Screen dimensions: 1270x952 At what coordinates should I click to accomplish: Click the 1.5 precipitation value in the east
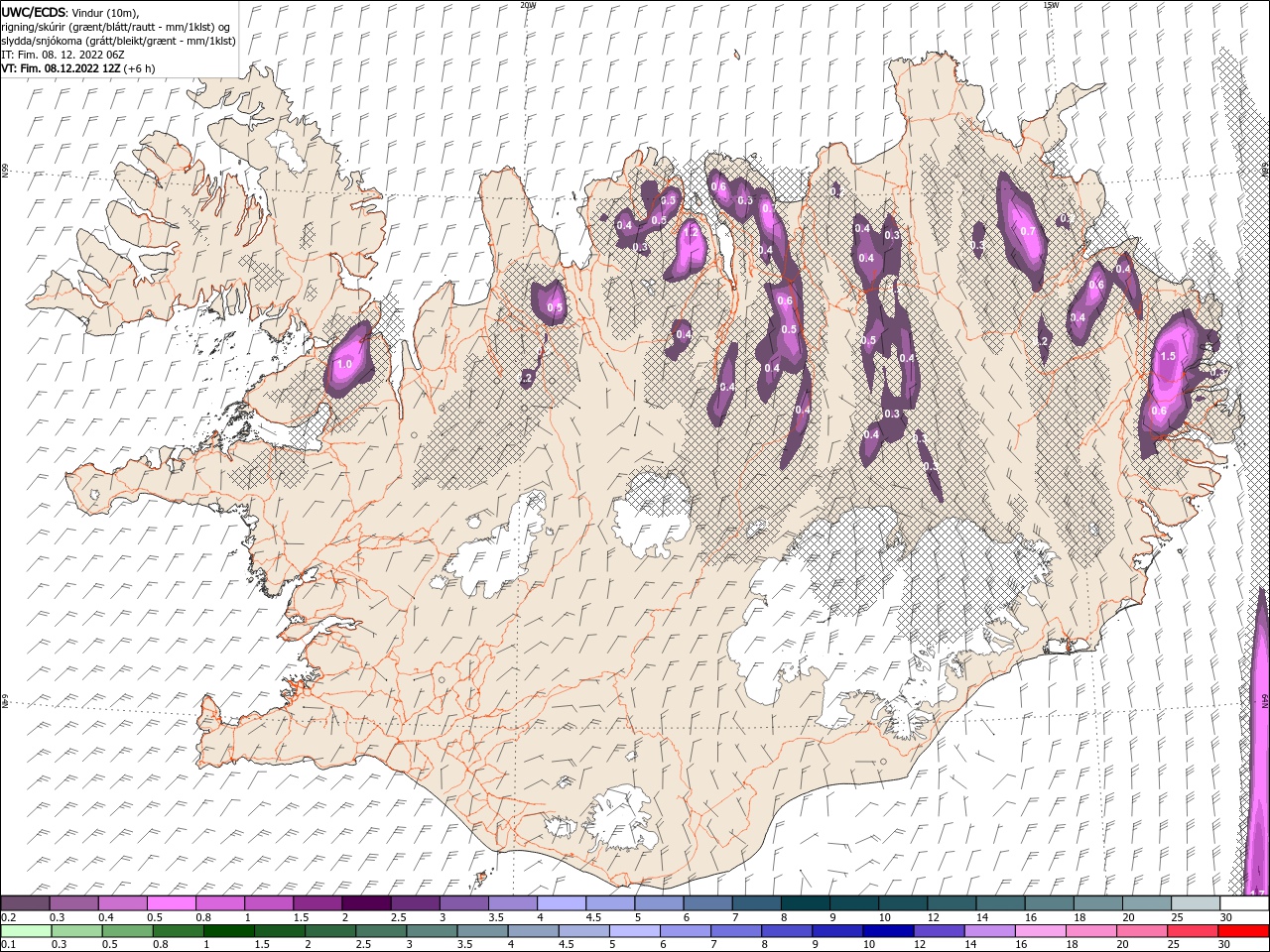tap(1168, 356)
